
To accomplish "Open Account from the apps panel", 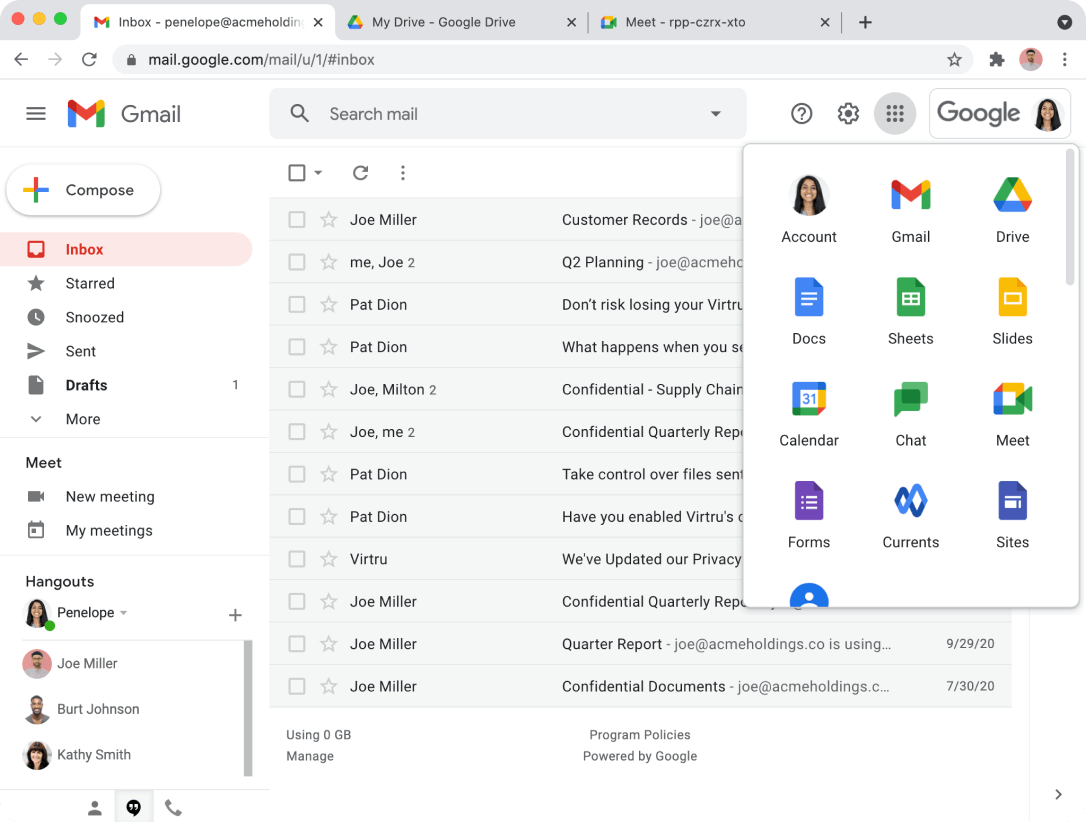I will pyautogui.click(x=808, y=208).
